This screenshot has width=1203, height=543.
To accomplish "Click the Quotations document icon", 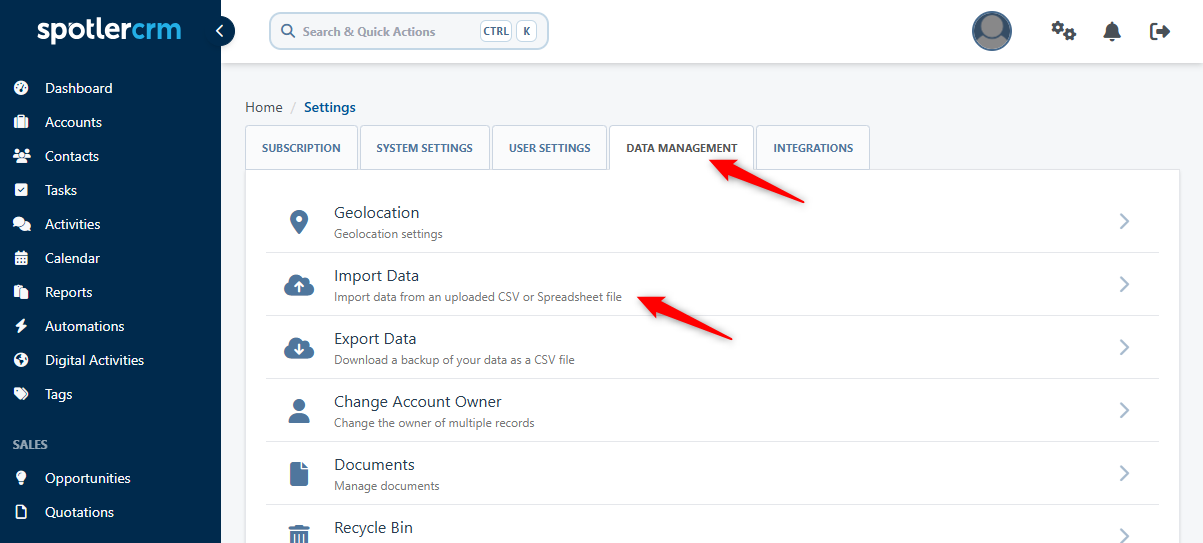I will click(21, 512).
